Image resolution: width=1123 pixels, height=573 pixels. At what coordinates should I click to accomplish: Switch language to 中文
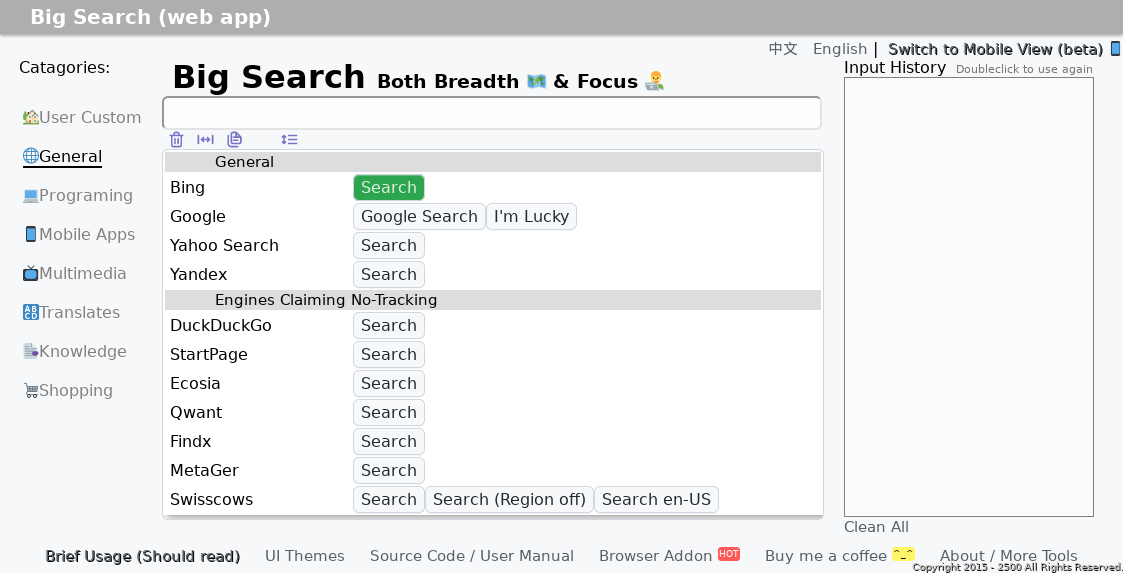tap(783, 49)
